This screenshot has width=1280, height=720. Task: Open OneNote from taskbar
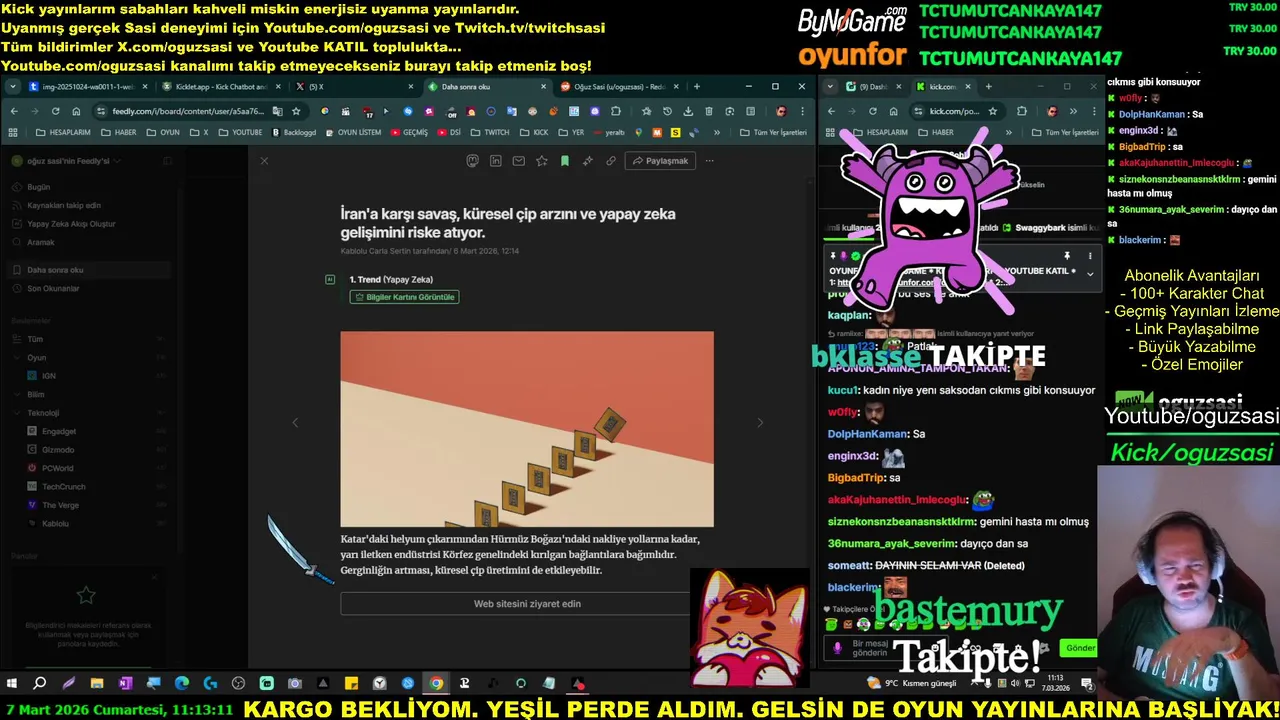pyautogui.click(x=125, y=684)
